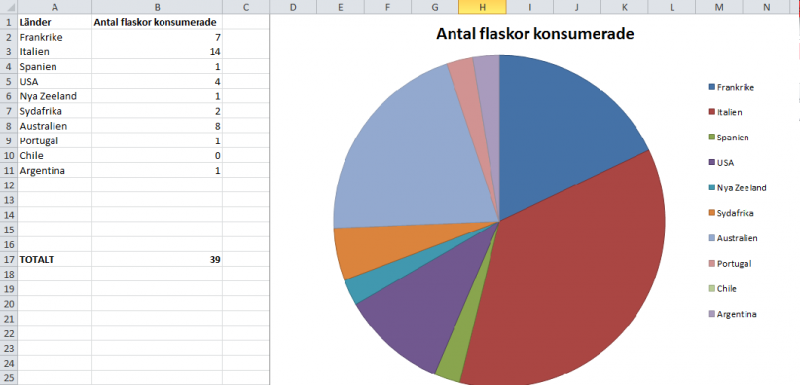Click the Italien cell in column A

click(55, 52)
